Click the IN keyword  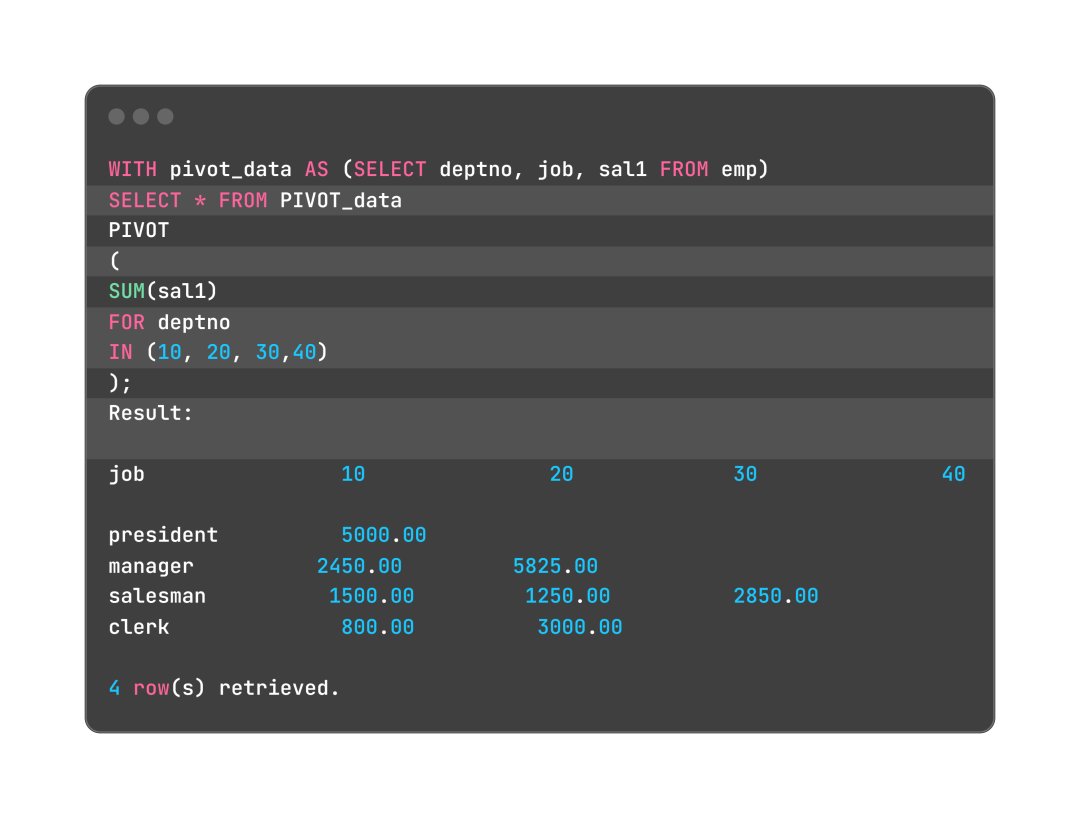pyautogui.click(x=121, y=353)
